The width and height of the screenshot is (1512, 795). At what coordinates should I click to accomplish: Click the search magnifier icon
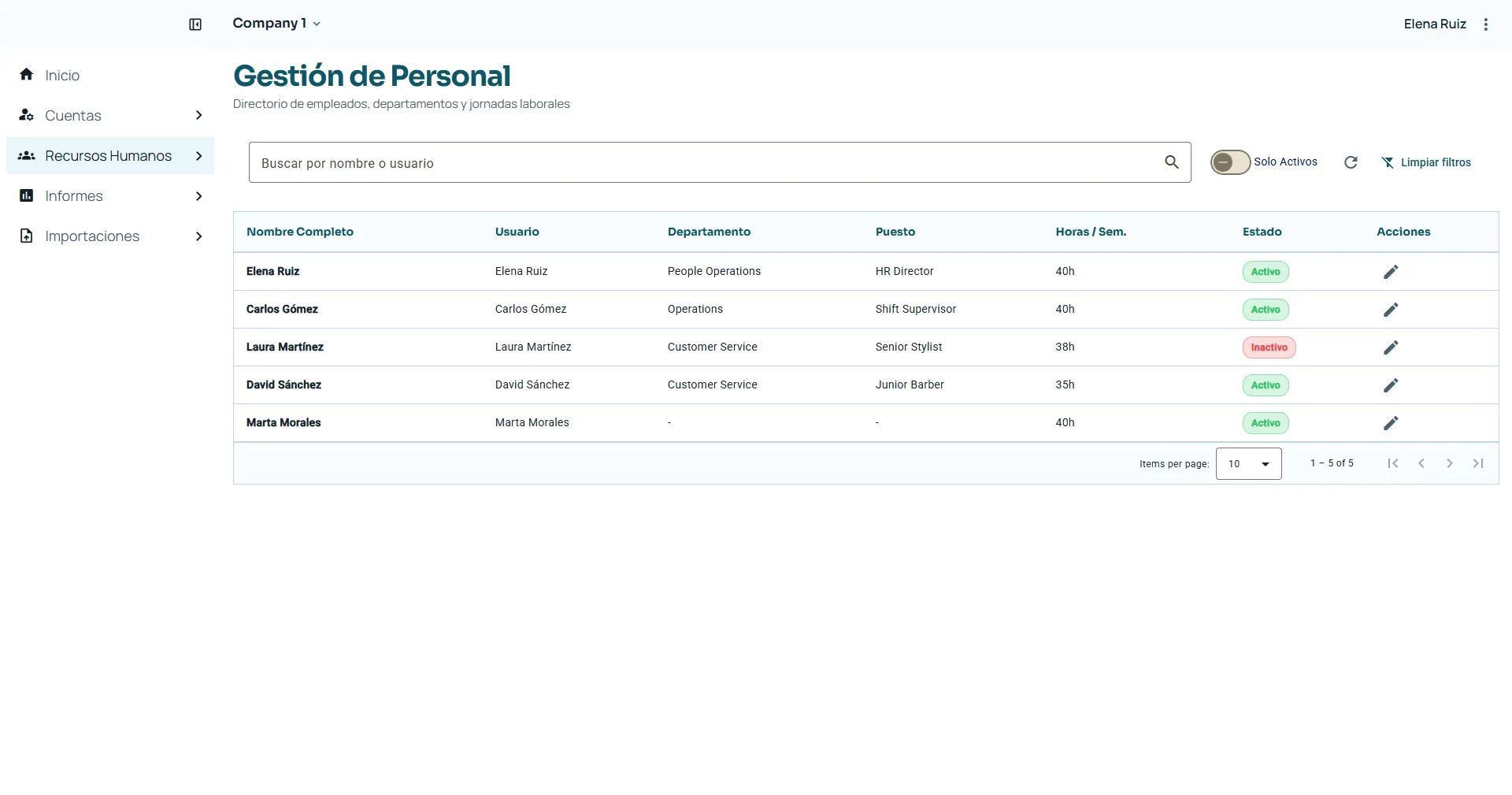(x=1172, y=162)
